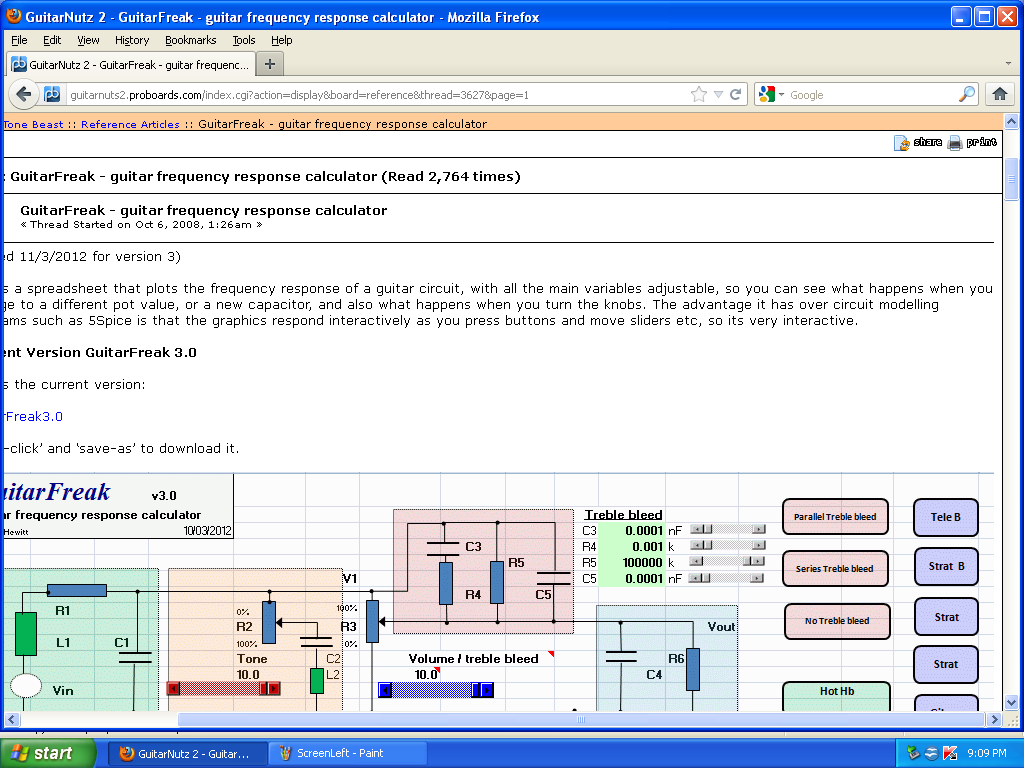The width and height of the screenshot is (1024, 768).
Task: Follow the Reference Articles breadcrumb link
Action: click(130, 124)
